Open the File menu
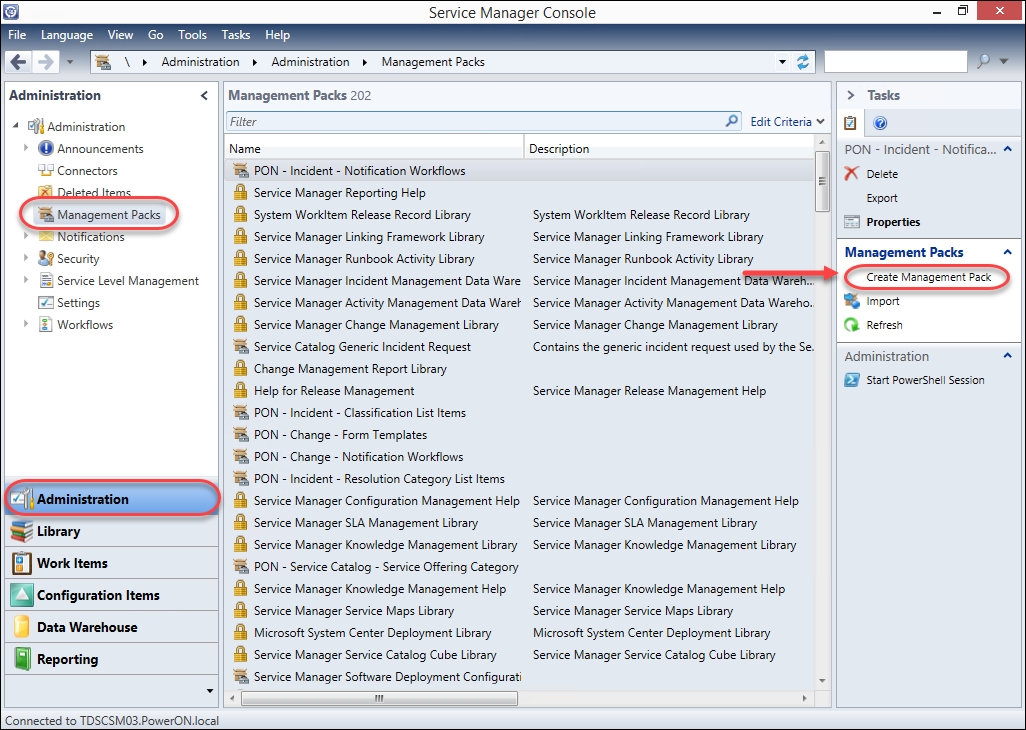The width and height of the screenshot is (1026, 730). click(17, 35)
